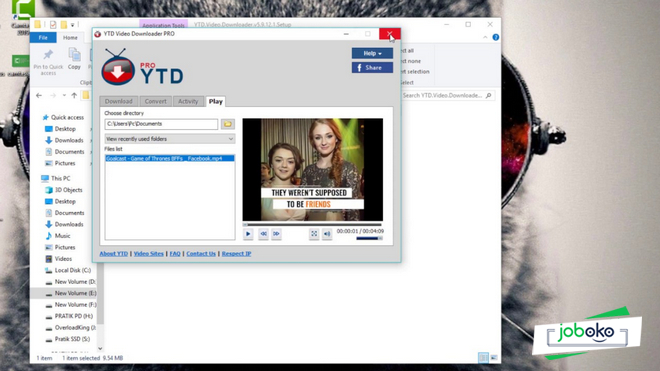
Task: Open the Respect IP link
Action: (237, 254)
